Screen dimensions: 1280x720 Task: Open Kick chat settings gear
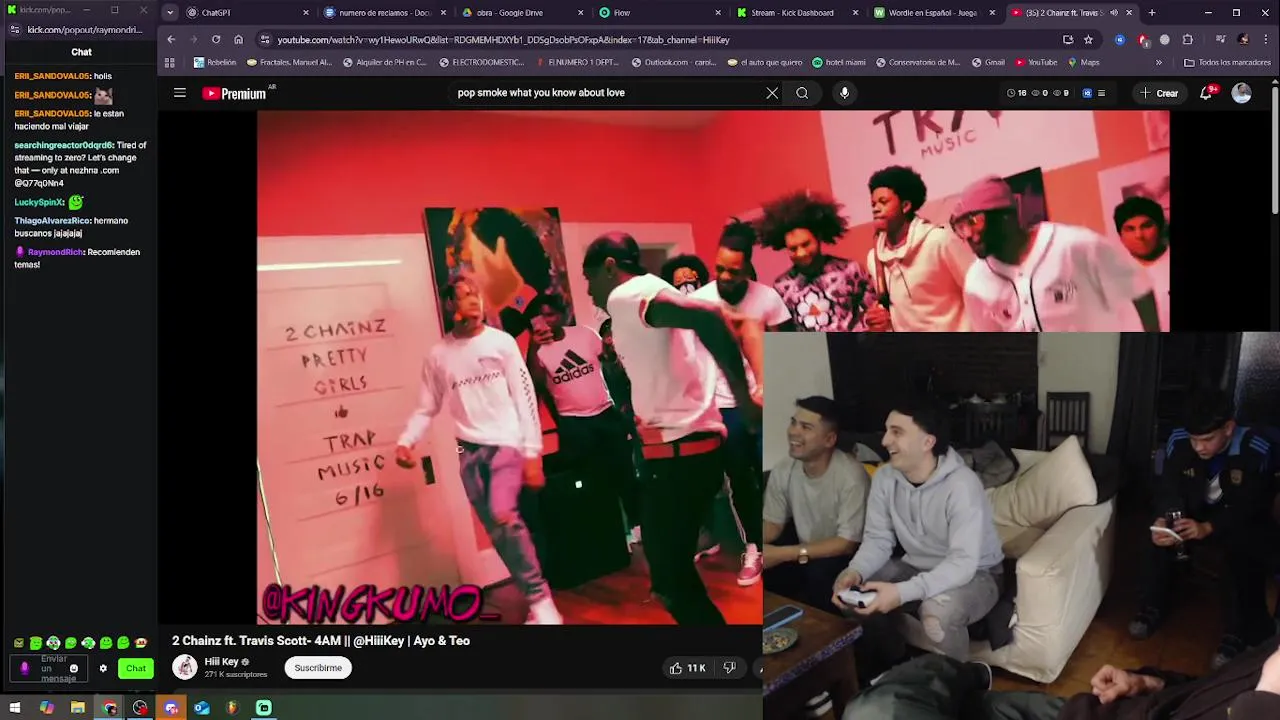pos(103,668)
